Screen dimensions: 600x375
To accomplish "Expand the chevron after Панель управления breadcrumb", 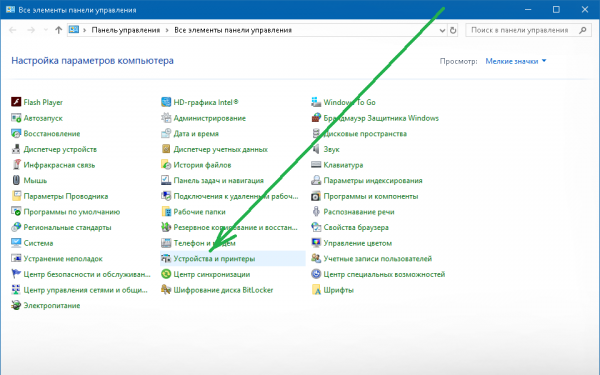I will [x=167, y=30].
